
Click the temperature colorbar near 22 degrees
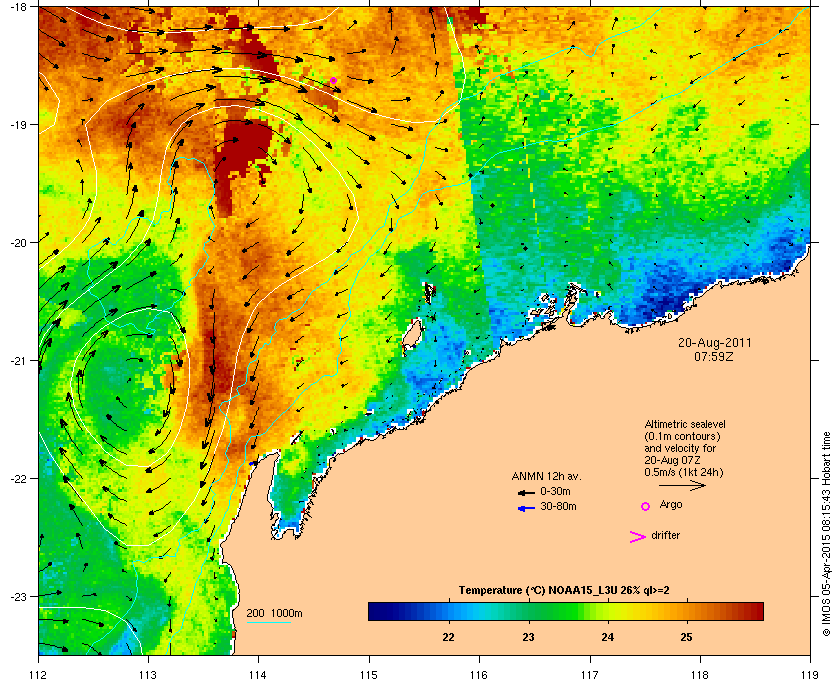point(448,611)
